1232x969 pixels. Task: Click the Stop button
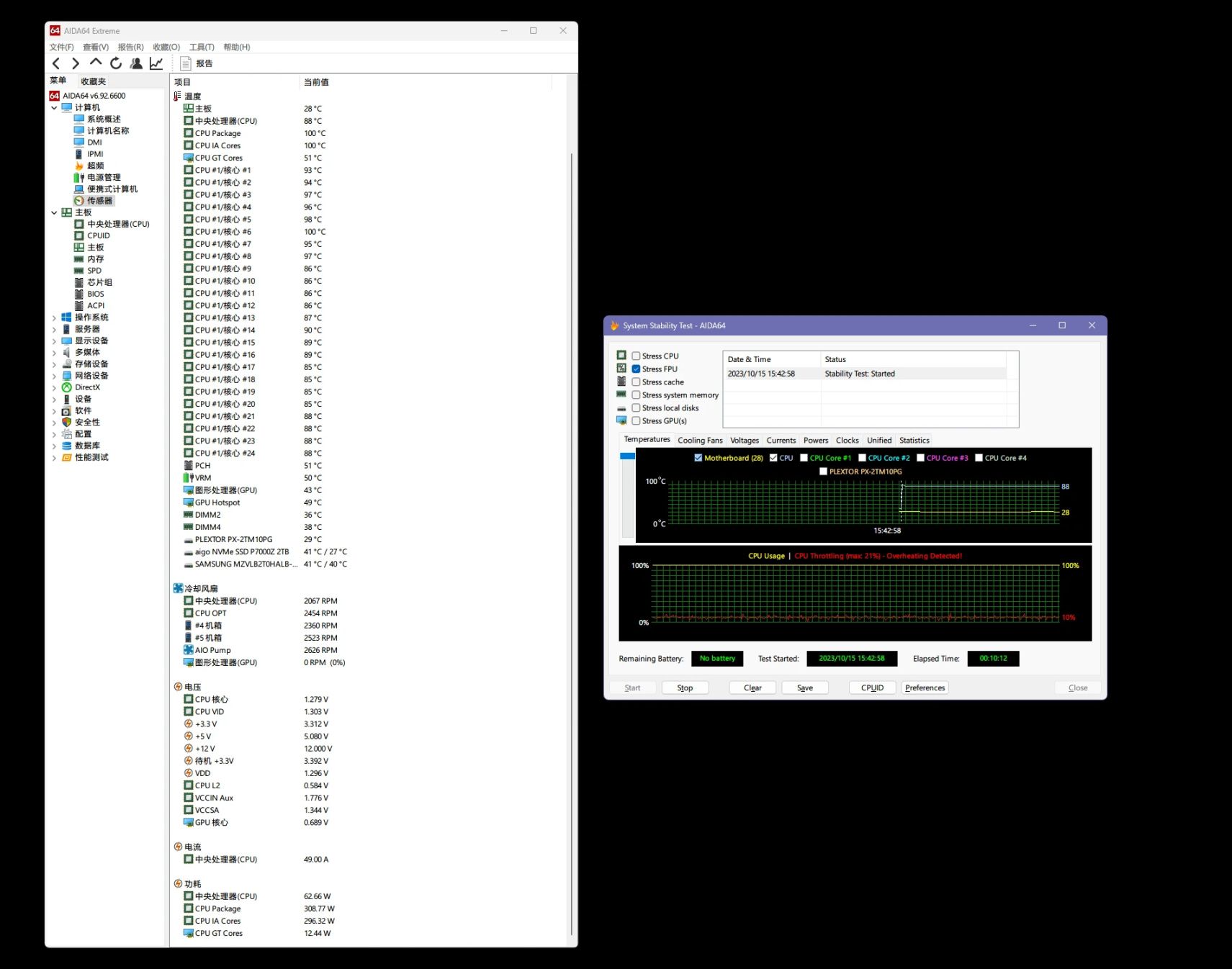click(x=685, y=688)
